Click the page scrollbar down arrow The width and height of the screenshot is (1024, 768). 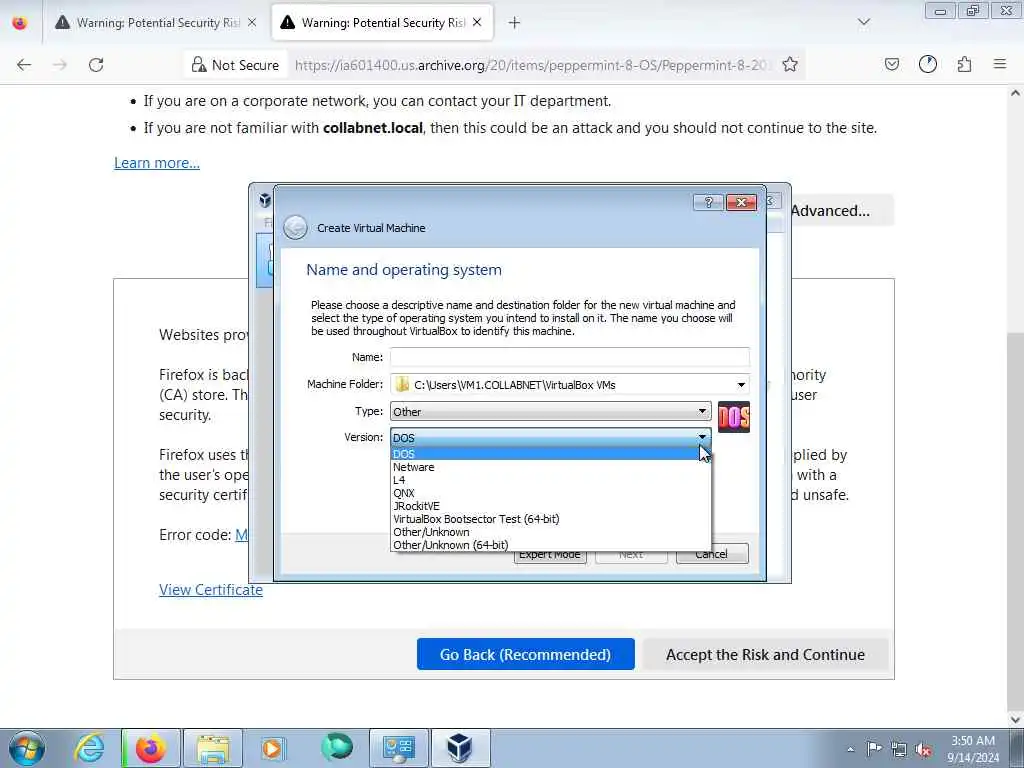pyautogui.click(x=1015, y=720)
